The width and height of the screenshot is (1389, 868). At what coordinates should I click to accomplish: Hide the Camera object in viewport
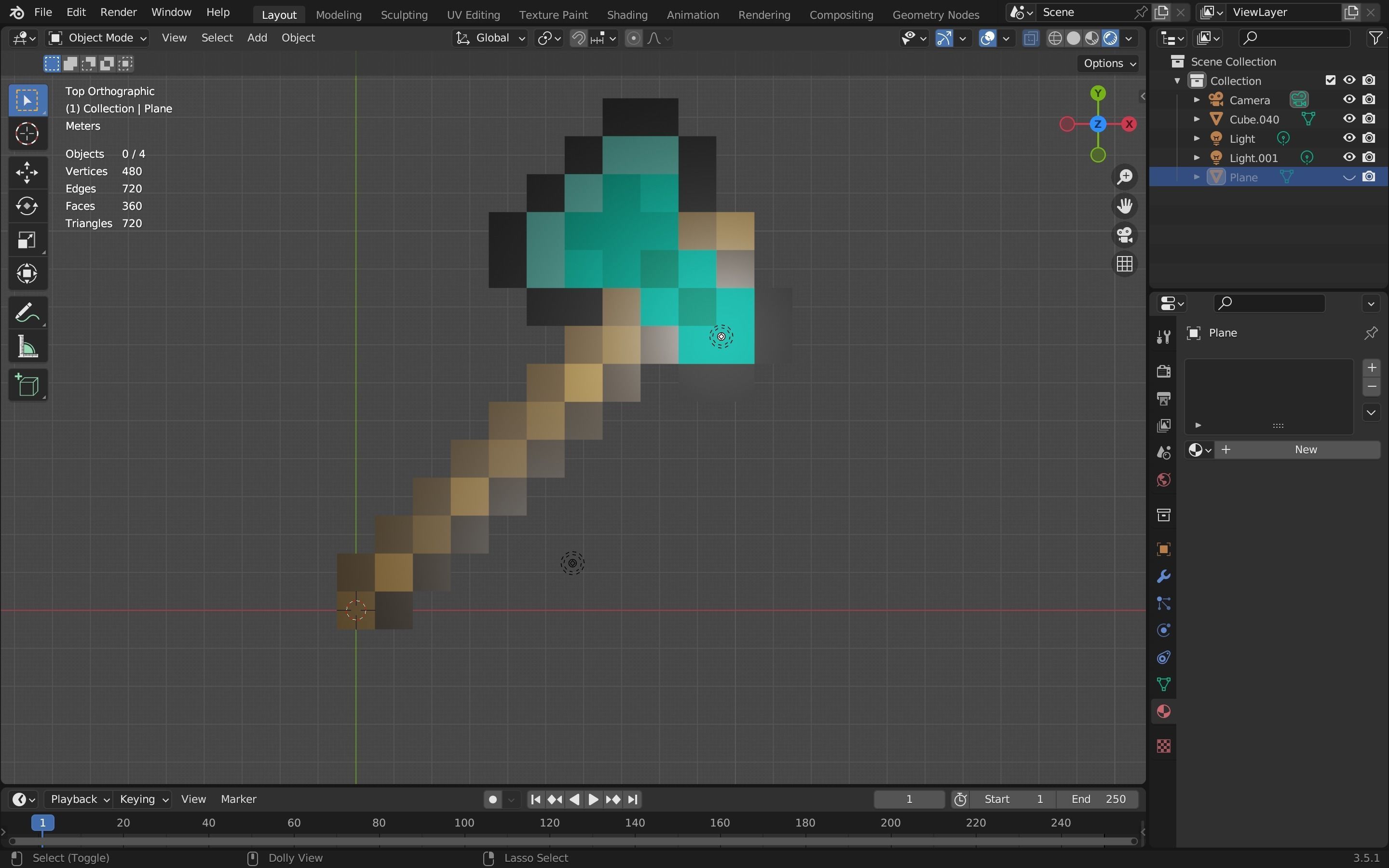pyautogui.click(x=1349, y=99)
